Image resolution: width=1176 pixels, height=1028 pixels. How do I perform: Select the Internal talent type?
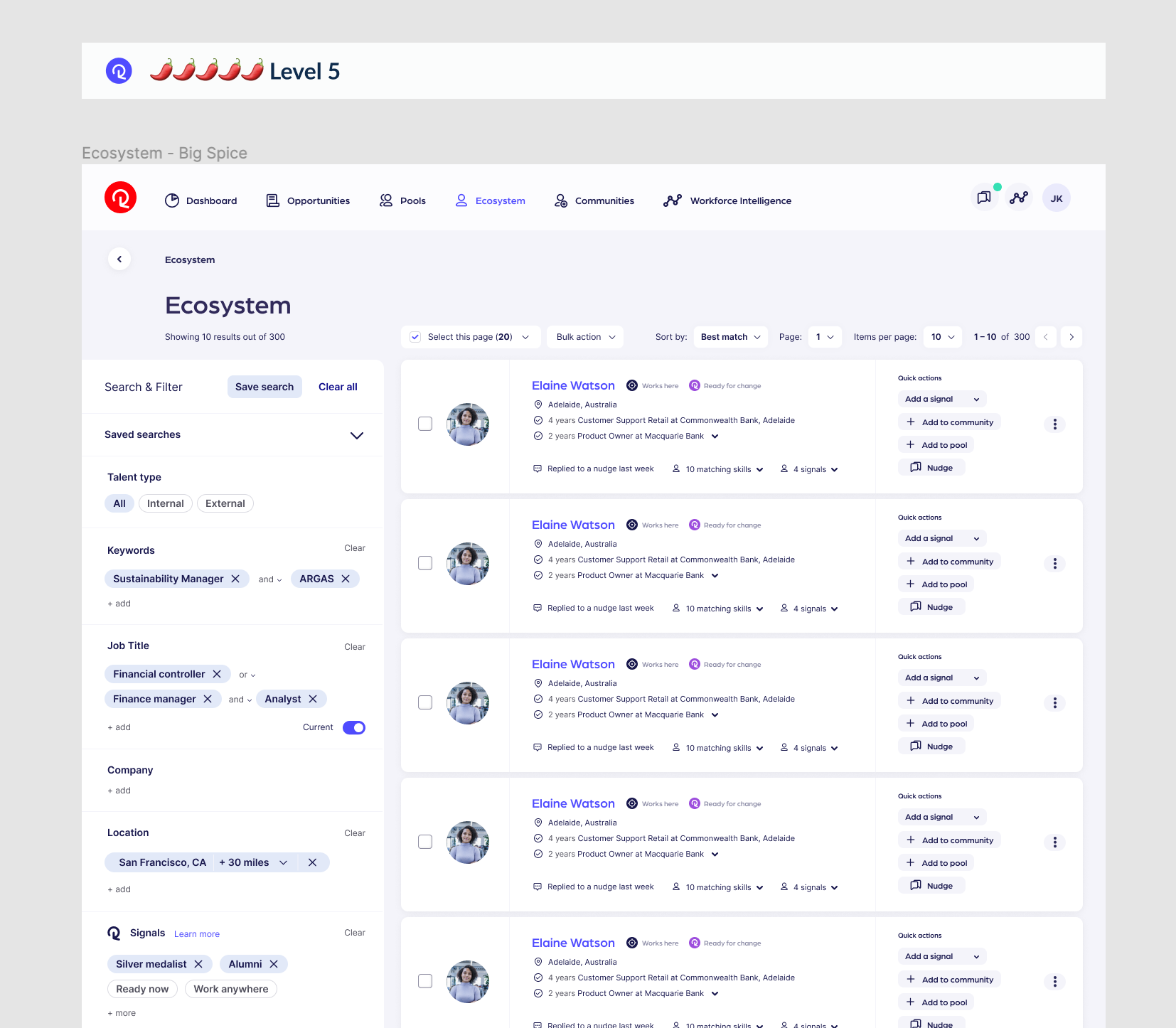[166, 503]
